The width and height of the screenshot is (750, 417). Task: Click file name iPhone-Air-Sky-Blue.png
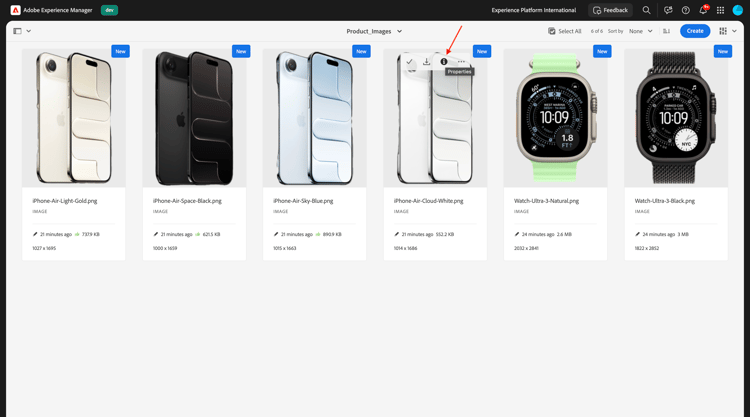303,201
